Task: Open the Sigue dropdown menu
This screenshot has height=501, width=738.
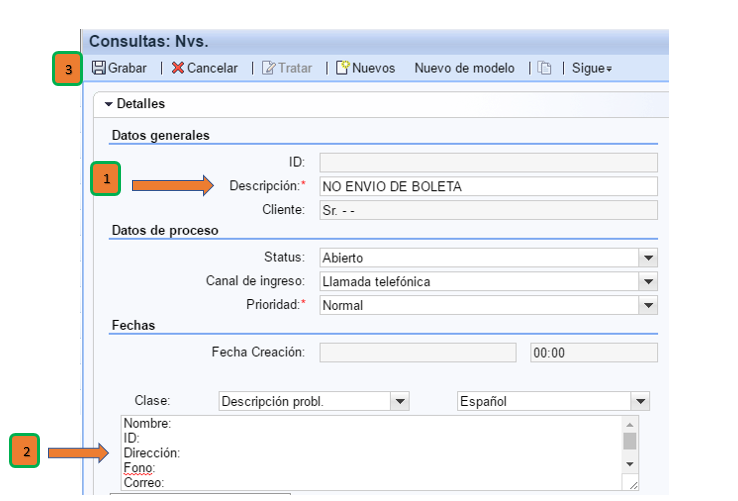Action: (592, 68)
